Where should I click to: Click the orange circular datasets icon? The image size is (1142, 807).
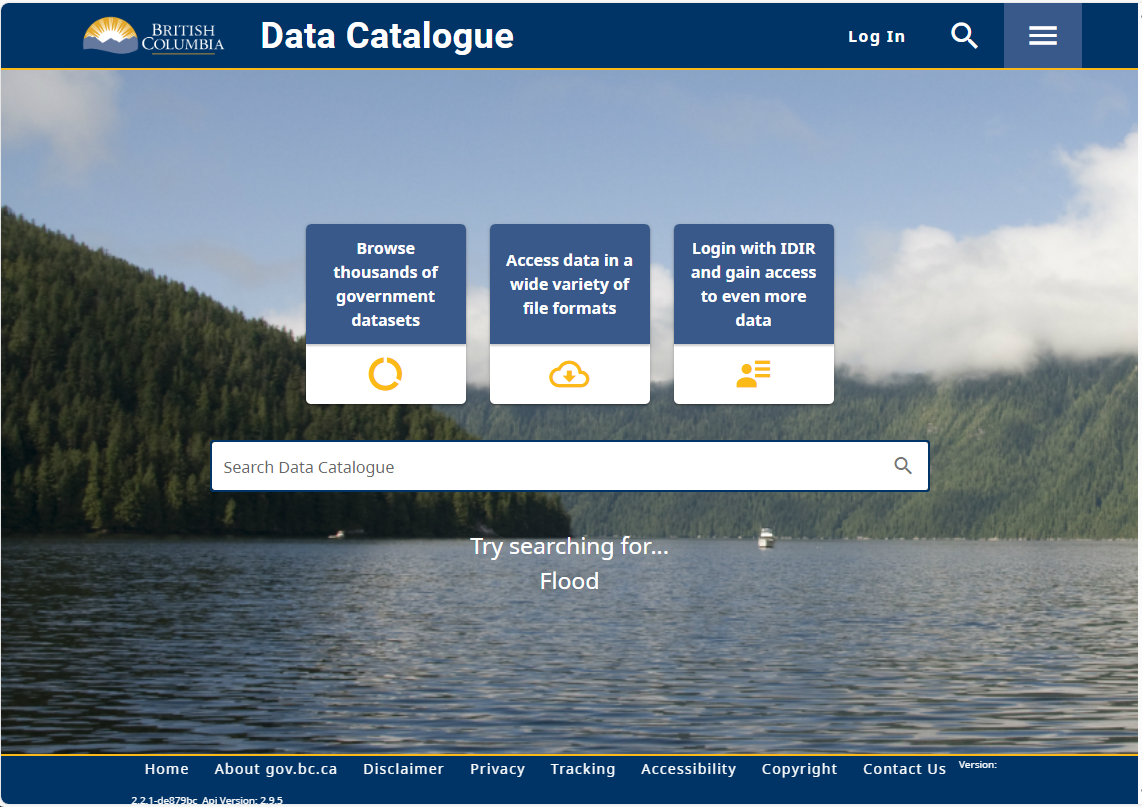pos(385,374)
